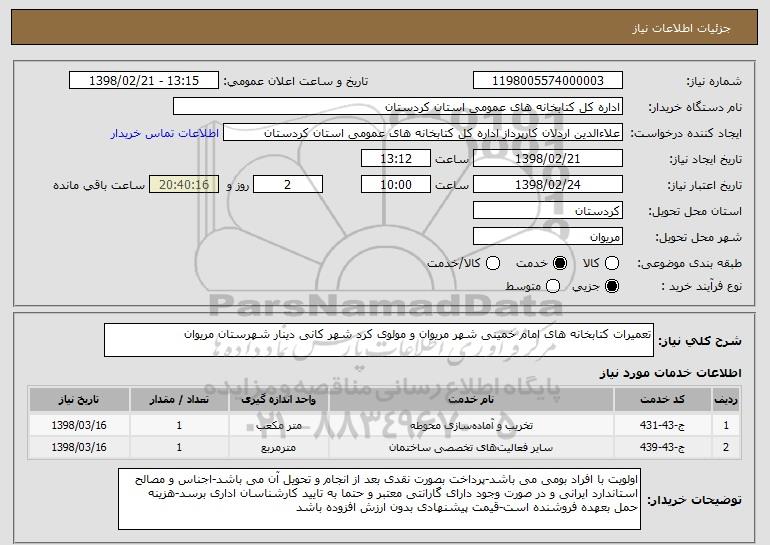Screen dimensions: 770x545
Task: Click the متر مکعب unit cell
Action: click(278, 425)
